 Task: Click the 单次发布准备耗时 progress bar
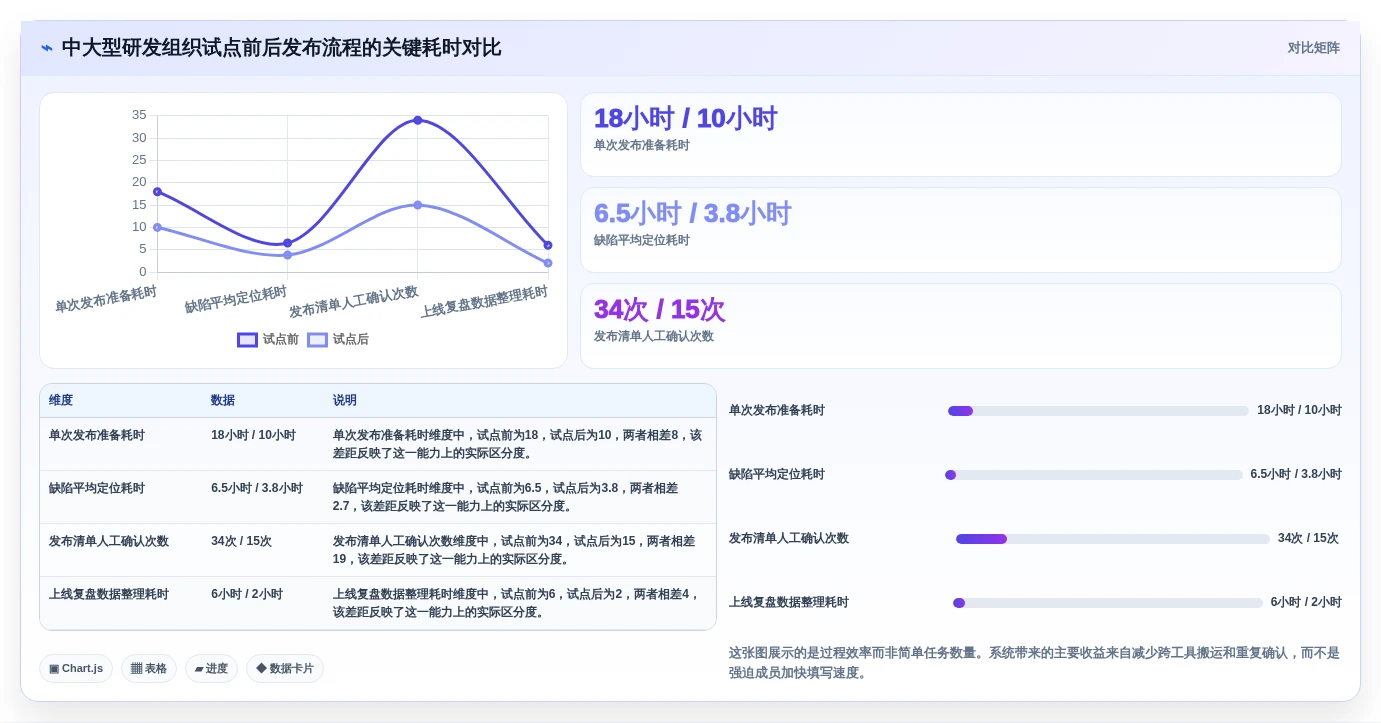[x=1098, y=411]
